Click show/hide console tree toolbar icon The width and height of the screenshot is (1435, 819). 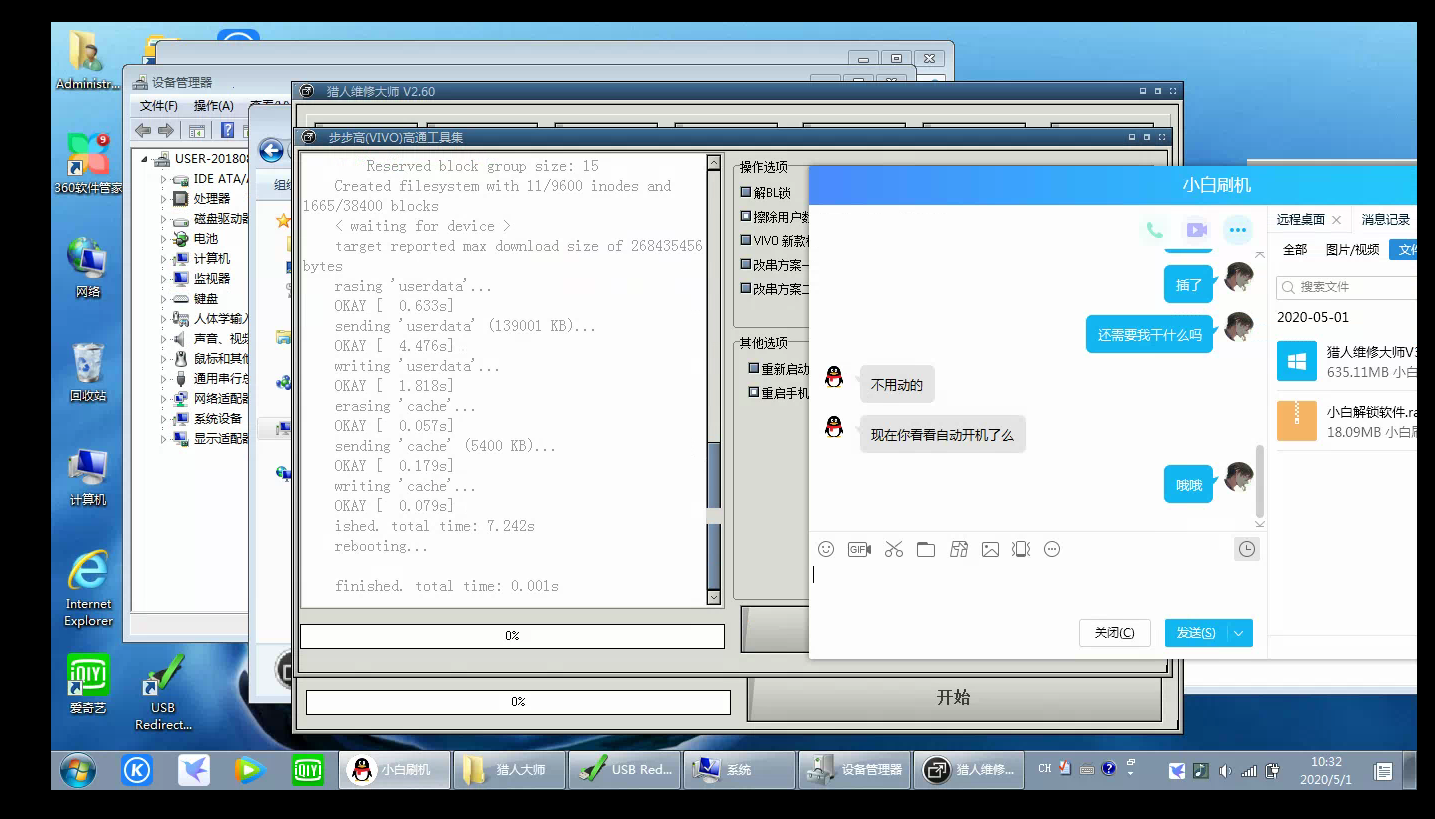pos(197,130)
